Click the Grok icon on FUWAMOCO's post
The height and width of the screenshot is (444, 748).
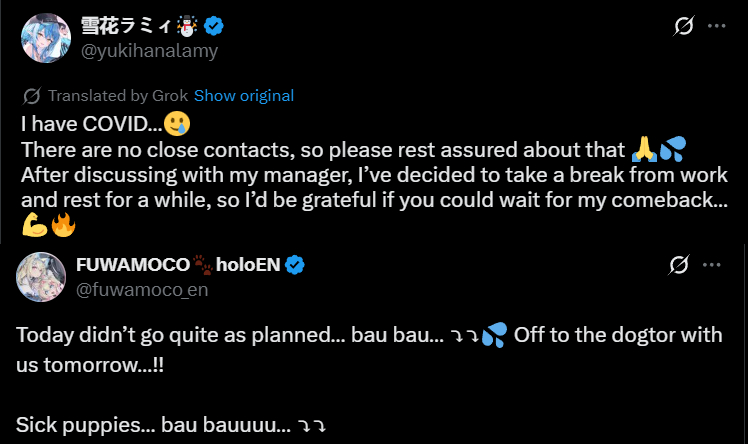(x=679, y=265)
